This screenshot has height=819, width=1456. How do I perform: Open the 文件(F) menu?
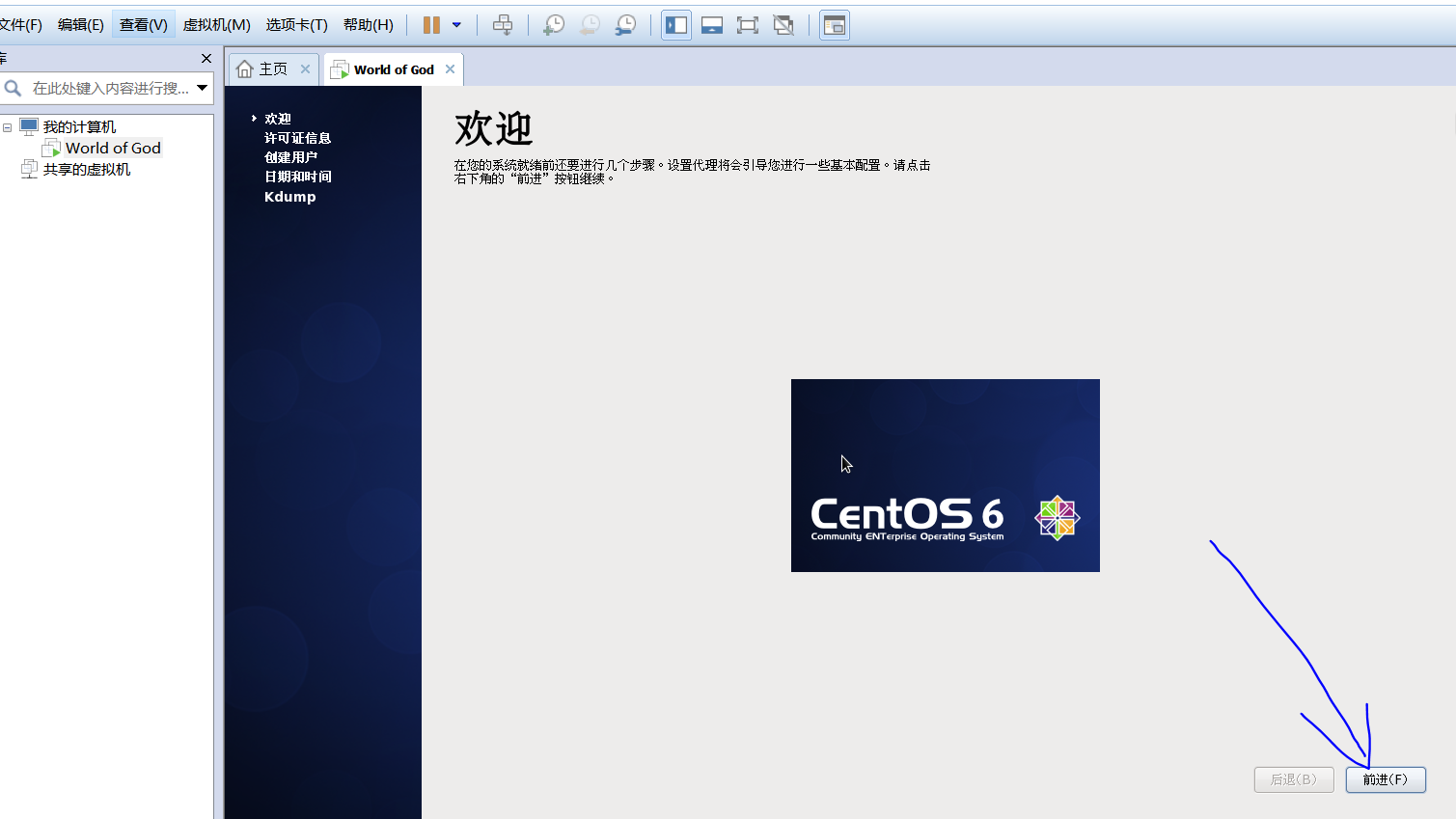tap(20, 25)
